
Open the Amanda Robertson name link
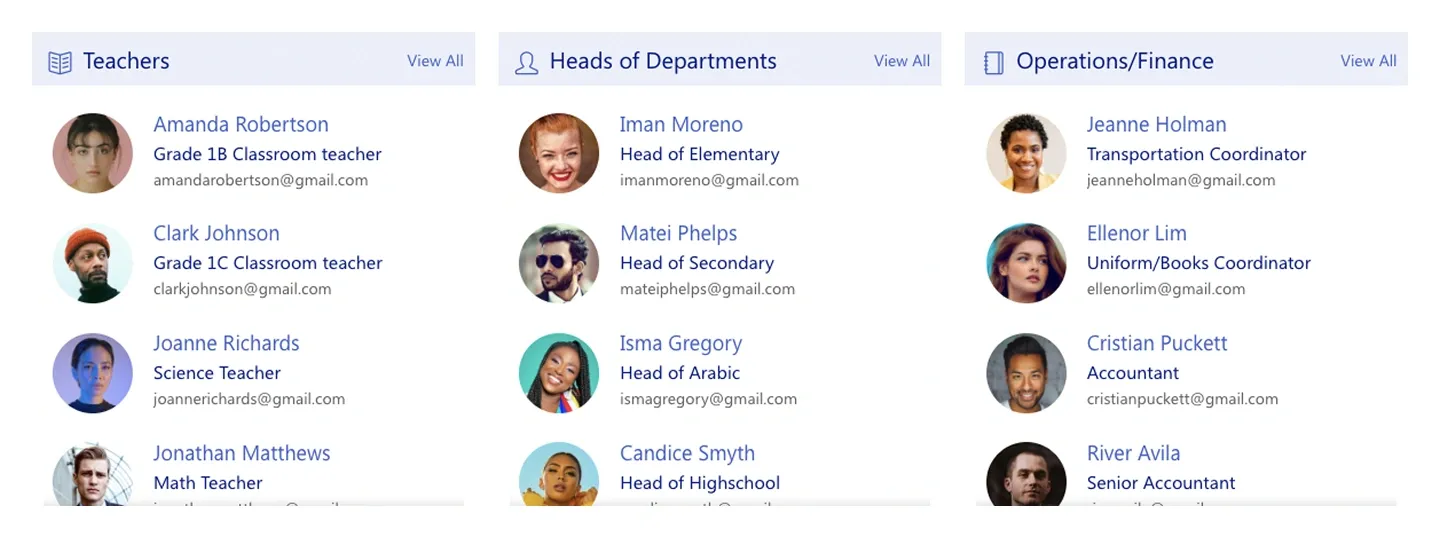coord(241,125)
